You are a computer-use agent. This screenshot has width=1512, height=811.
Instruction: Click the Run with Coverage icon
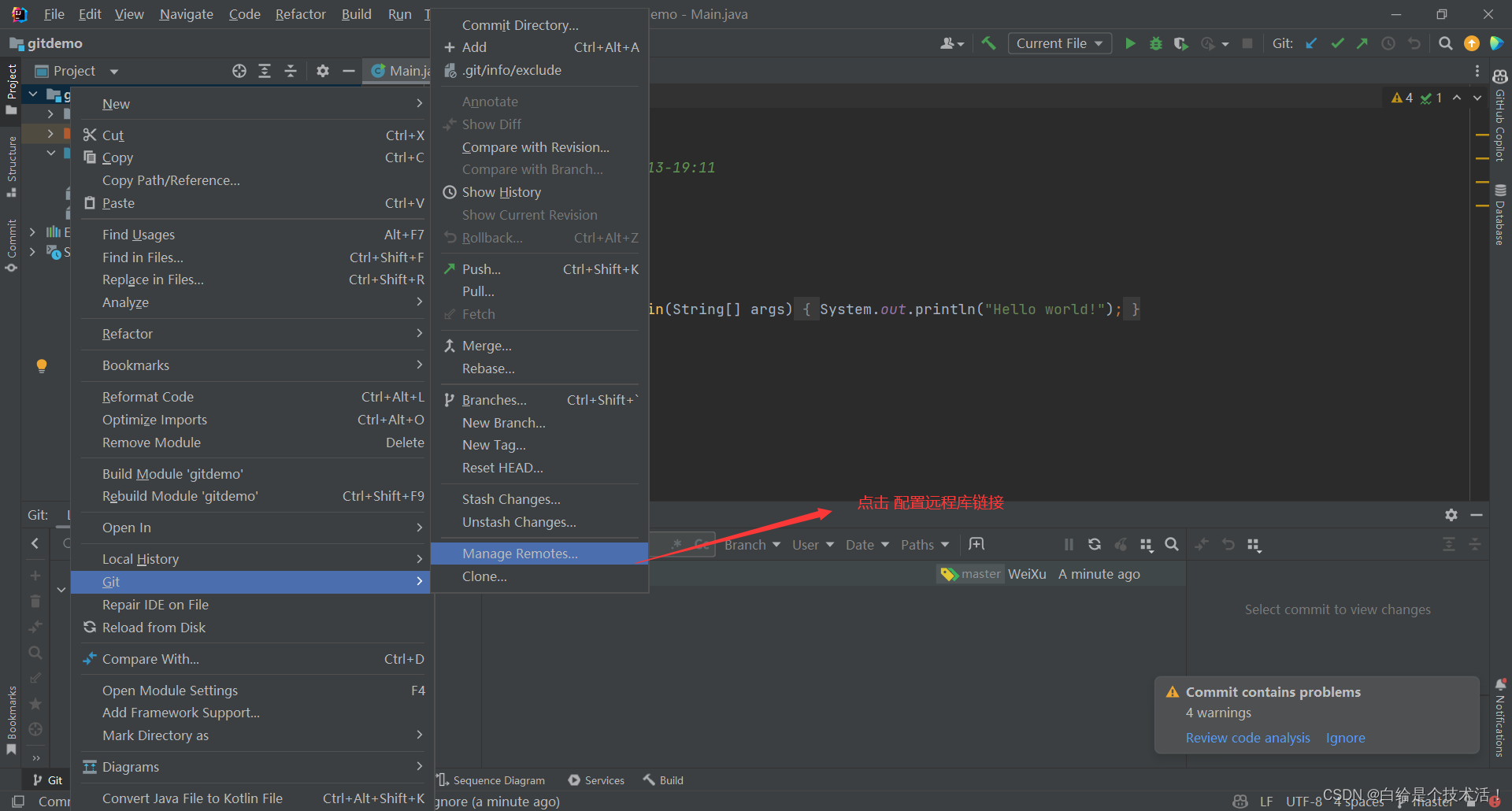point(1181,43)
